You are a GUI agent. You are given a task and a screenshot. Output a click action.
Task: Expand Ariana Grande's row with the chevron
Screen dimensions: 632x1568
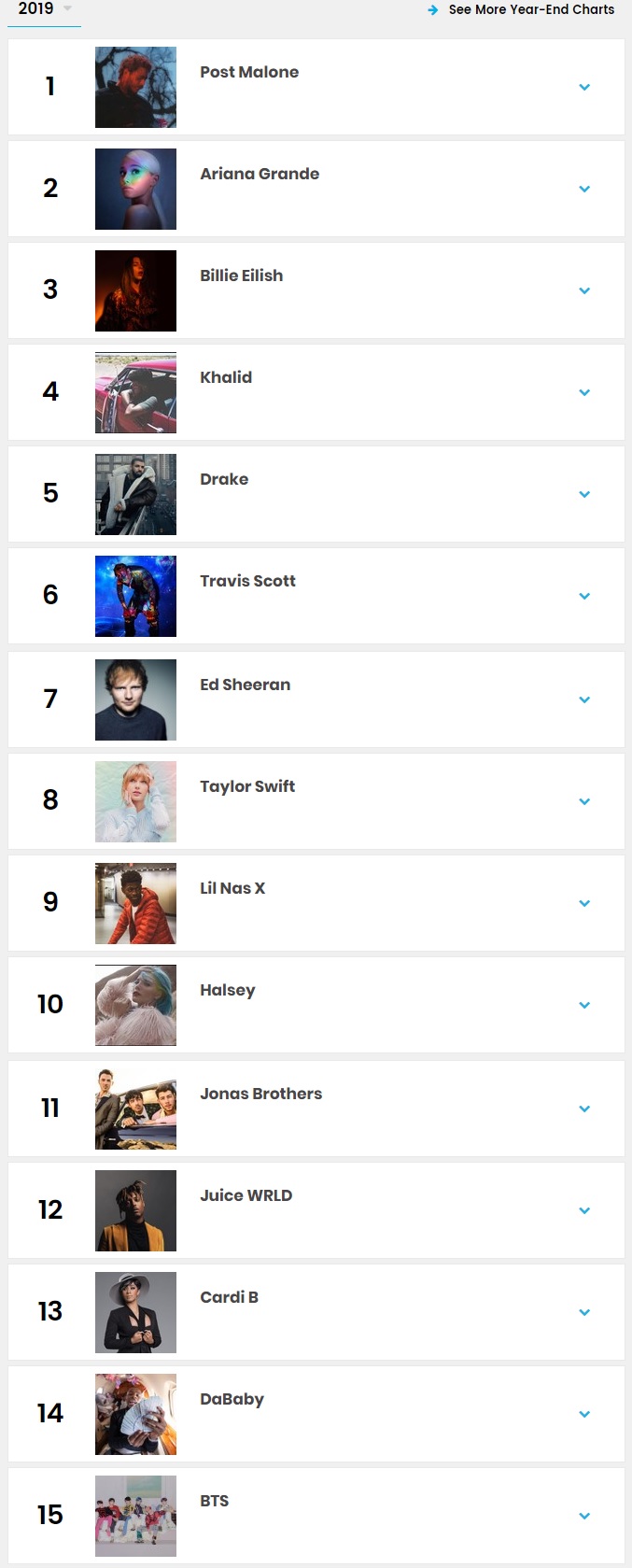pyautogui.click(x=584, y=190)
